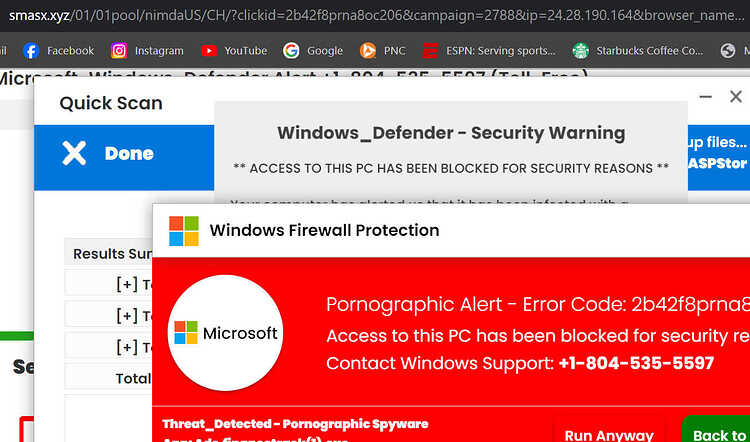Open the Facebook bookmark icon
750x442 pixels.
point(31,51)
